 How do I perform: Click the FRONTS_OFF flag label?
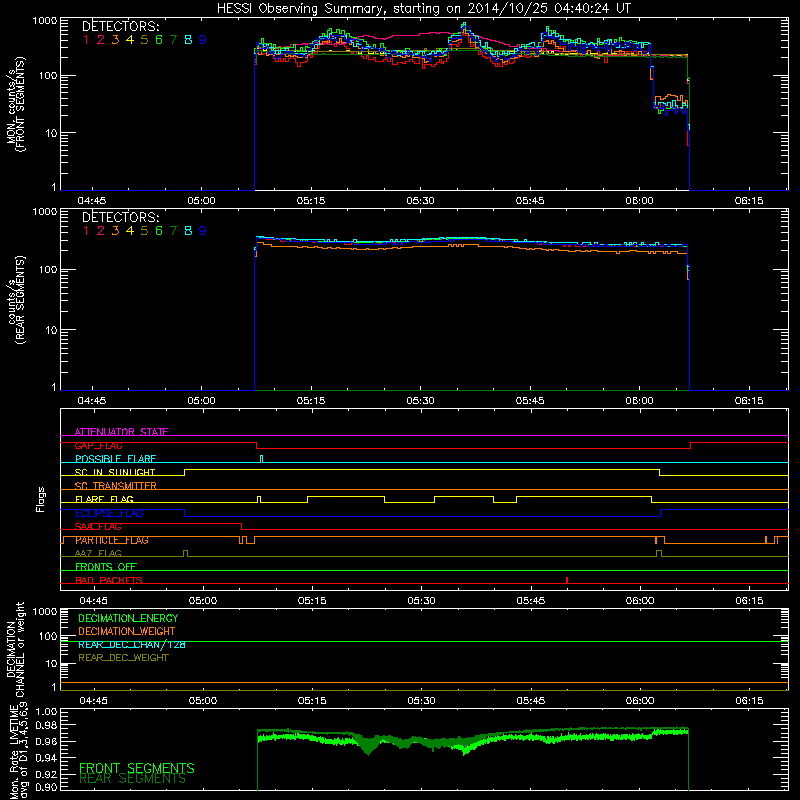[106, 566]
